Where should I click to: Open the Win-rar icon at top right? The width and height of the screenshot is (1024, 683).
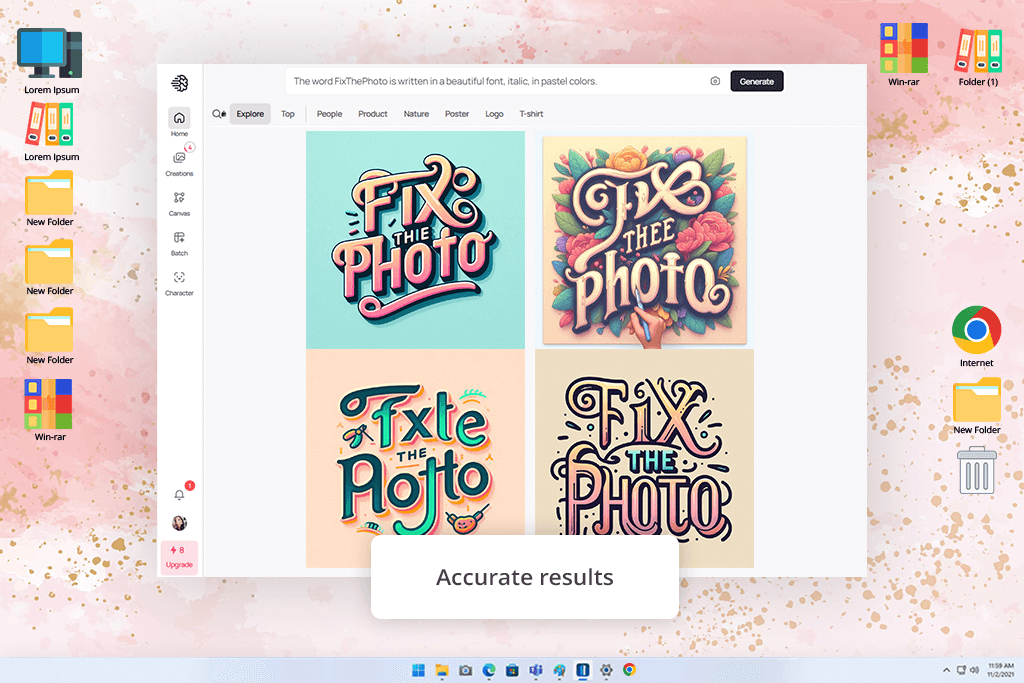(x=904, y=55)
